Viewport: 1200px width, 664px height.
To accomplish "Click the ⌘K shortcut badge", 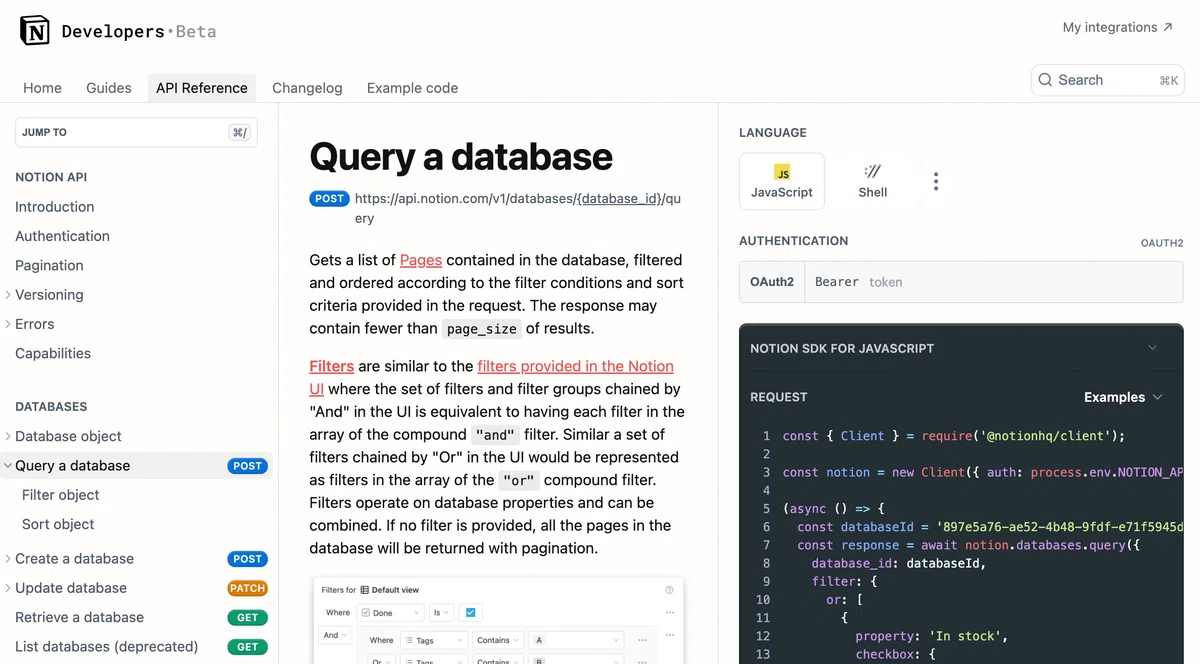I will pyautogui.click(x=1168, y=81).
